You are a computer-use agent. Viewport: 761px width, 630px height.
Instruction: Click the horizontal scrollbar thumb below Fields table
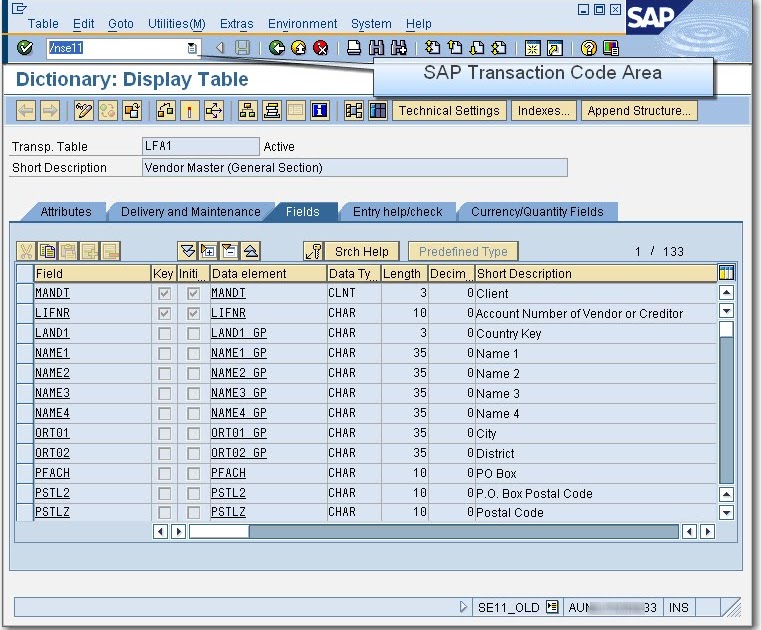[x=219, y=531]
